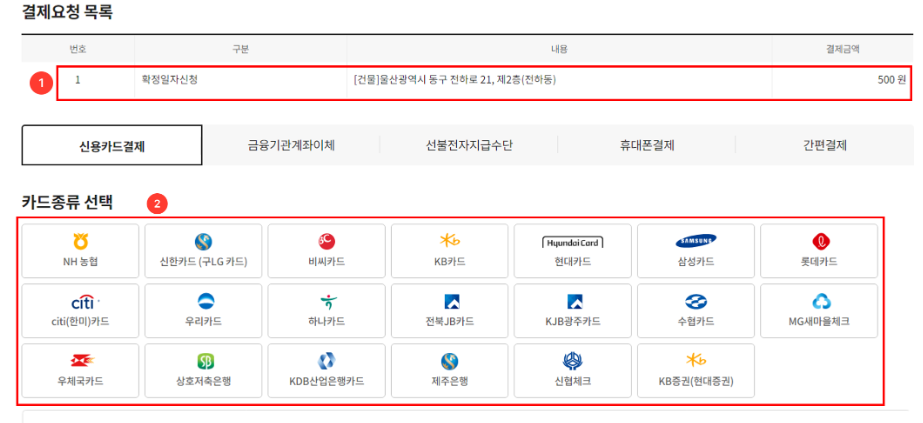Choose the KJB광주카드 option
Screen dimensions: 923x423
573,311
